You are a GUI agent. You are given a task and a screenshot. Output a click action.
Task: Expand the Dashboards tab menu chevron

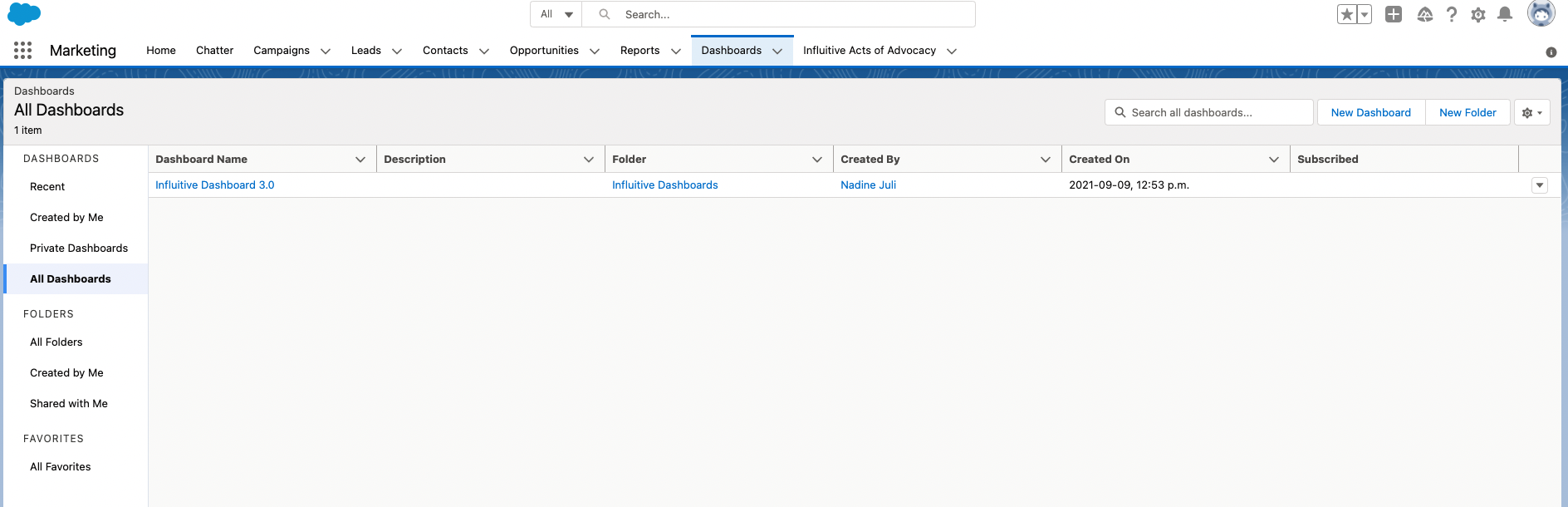[x=777, y=51]
